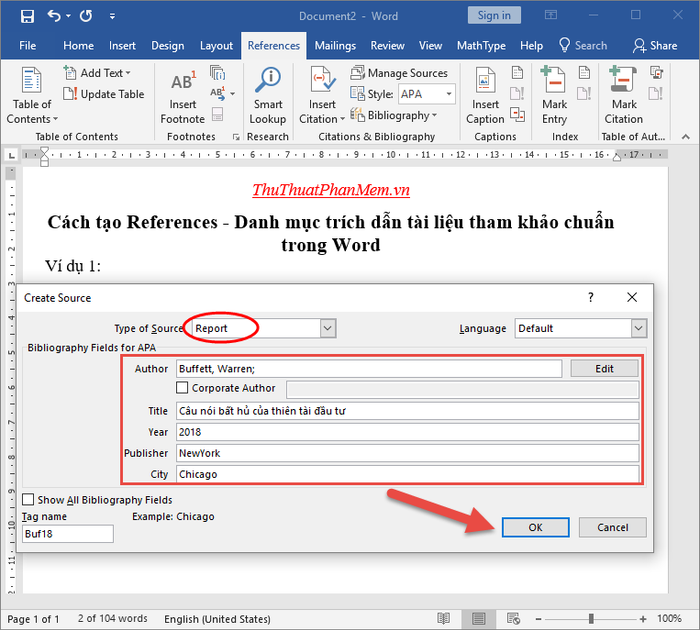Viewport: 700px width, 630px height.
Task: Click Update Table icon
Action: tap(70, 94)
